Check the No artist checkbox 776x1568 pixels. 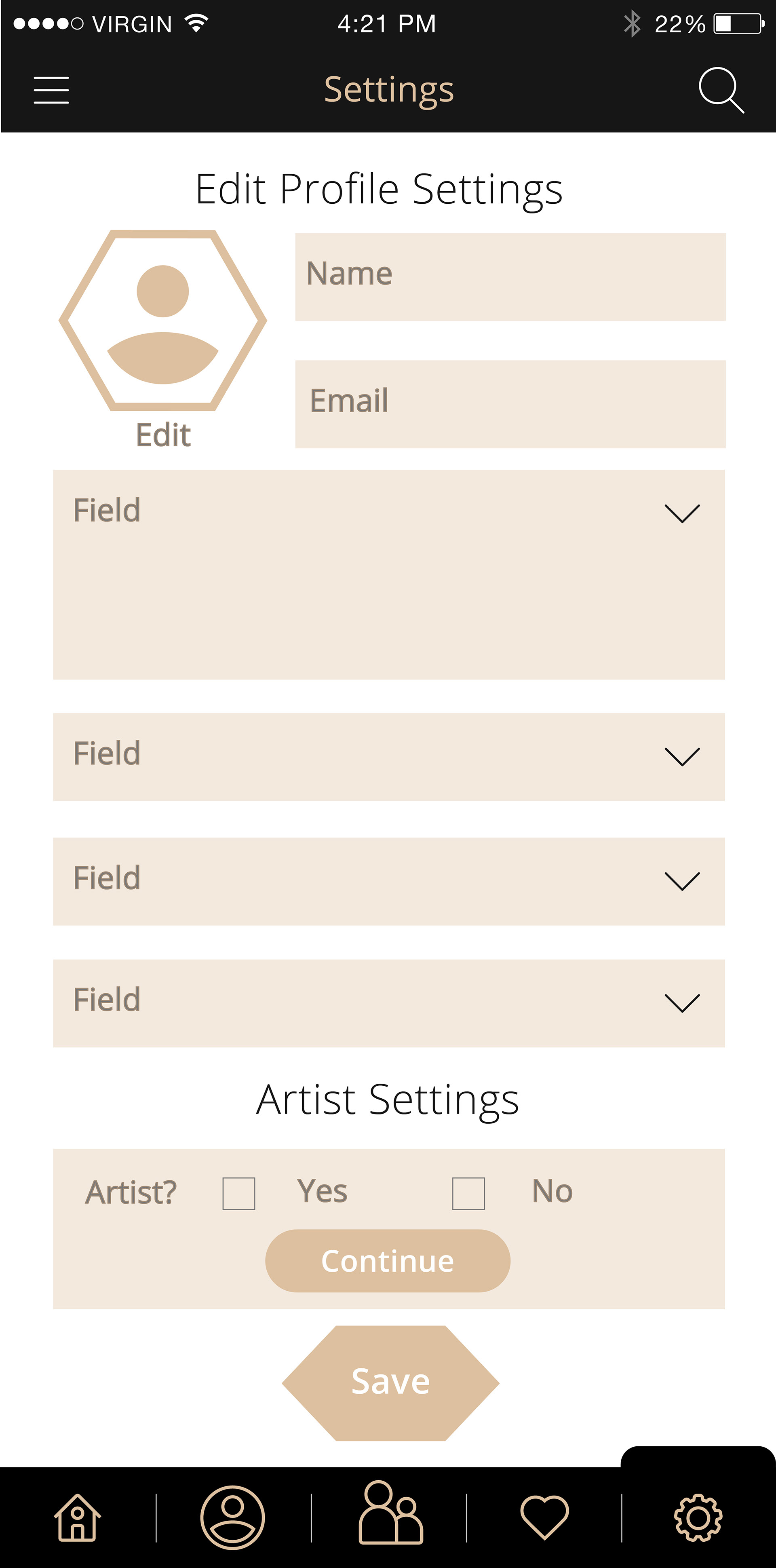468,1193
